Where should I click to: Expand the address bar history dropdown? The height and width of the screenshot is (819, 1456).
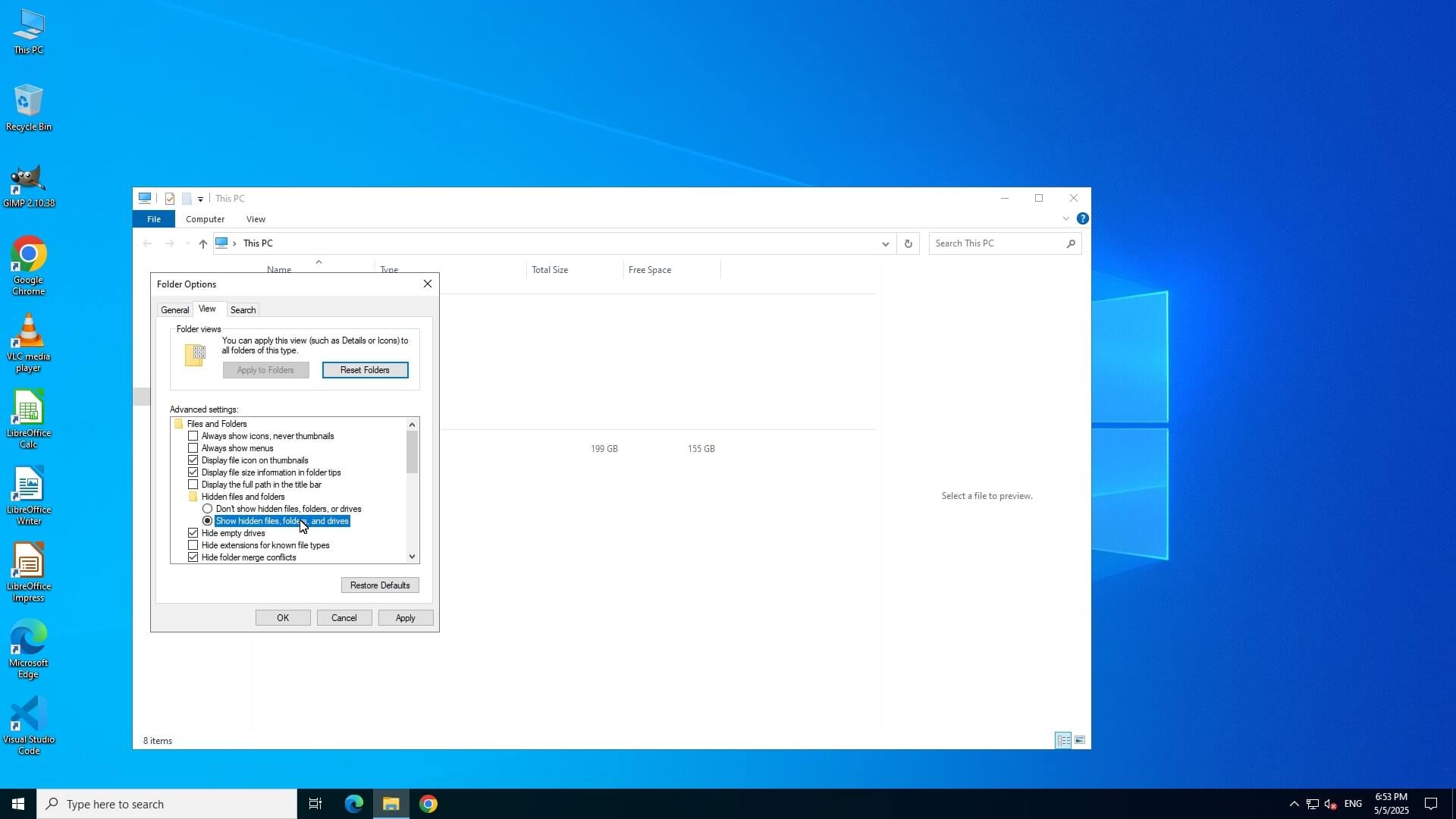(x=885, y=243)
